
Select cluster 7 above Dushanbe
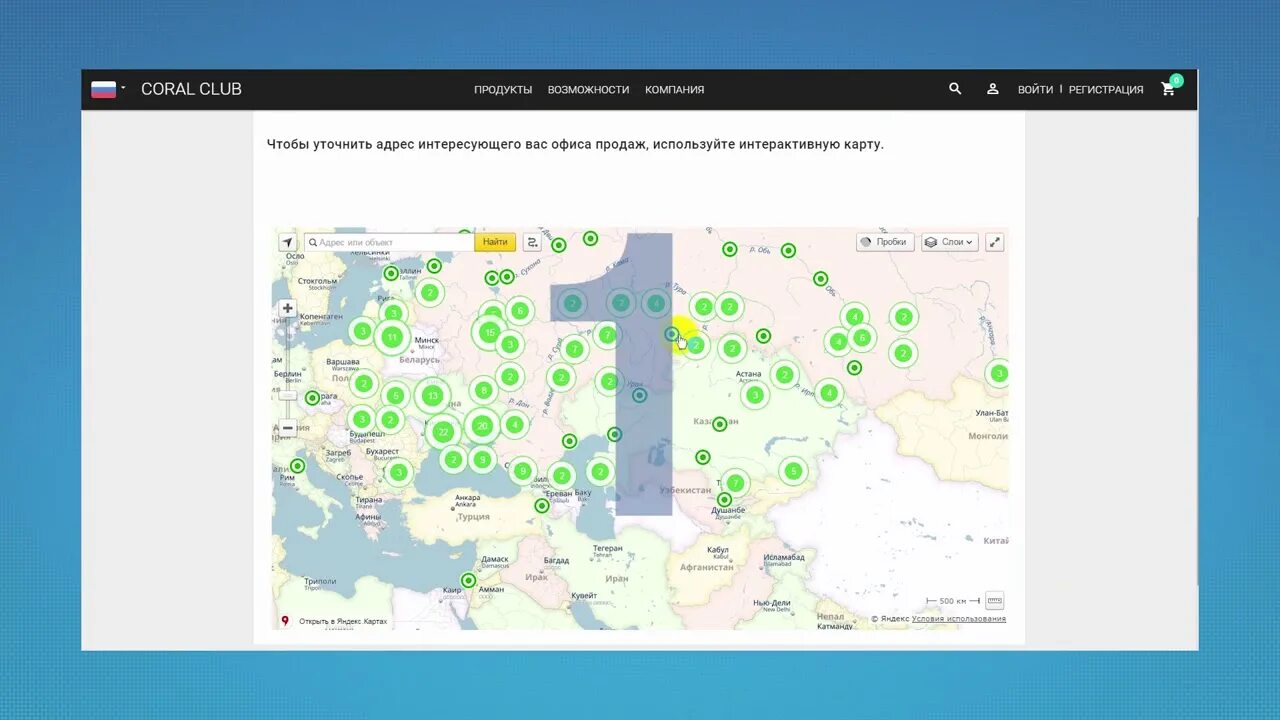tap(735, 483)
